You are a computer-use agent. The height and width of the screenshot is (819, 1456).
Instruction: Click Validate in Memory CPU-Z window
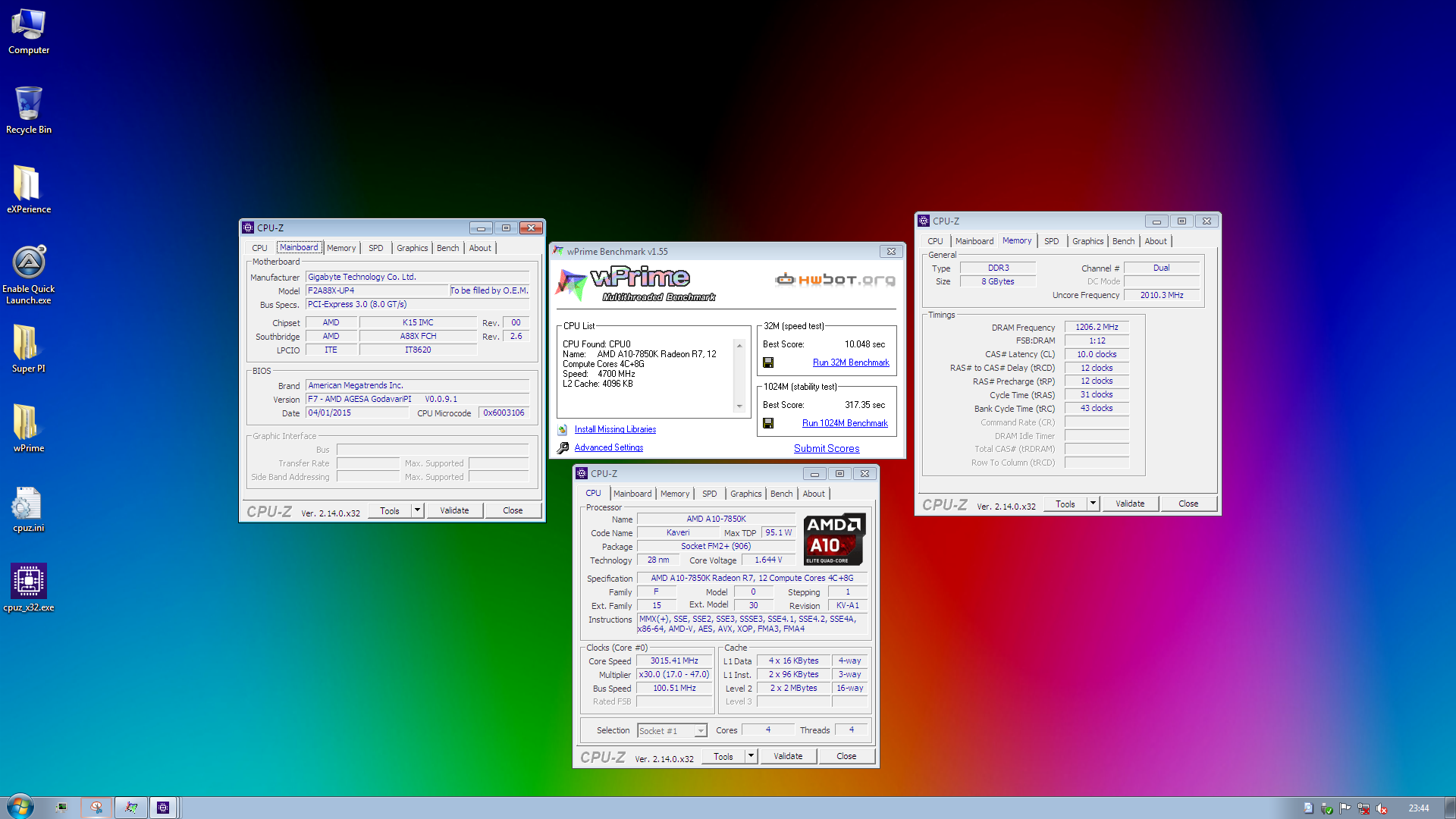(x=1130, y=504)
